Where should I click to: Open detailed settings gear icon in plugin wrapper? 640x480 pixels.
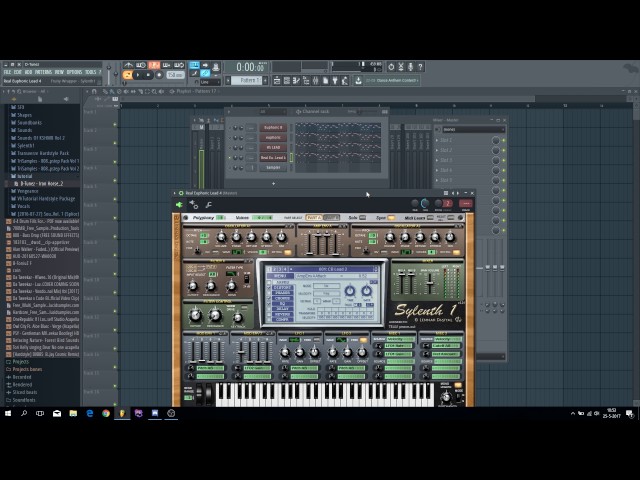193,205
